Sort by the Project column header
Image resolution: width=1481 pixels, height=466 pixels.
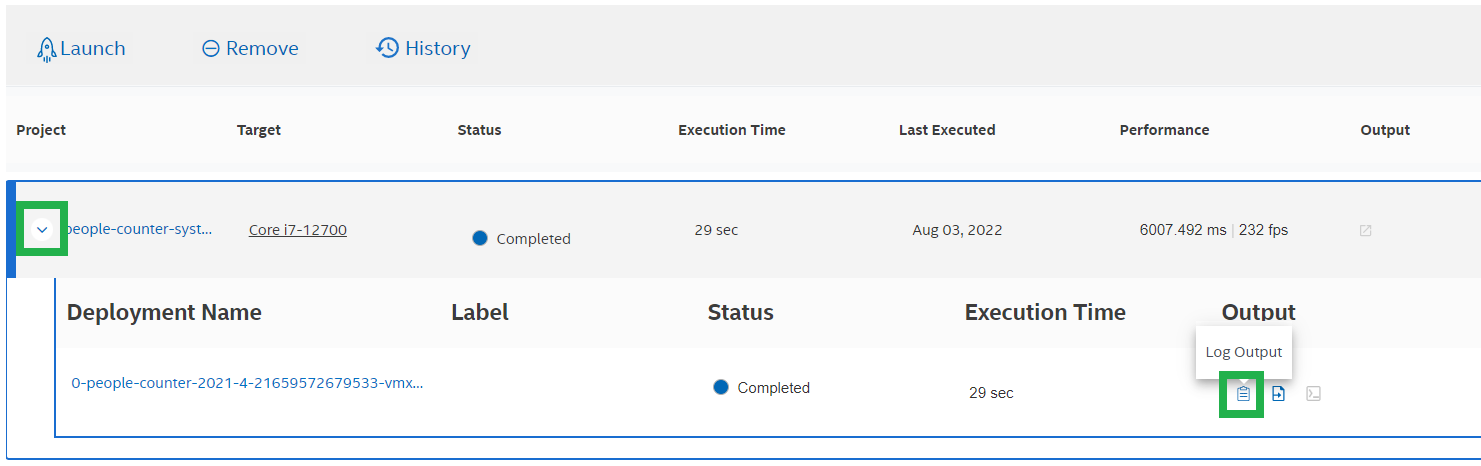click(x=41, y=130)
